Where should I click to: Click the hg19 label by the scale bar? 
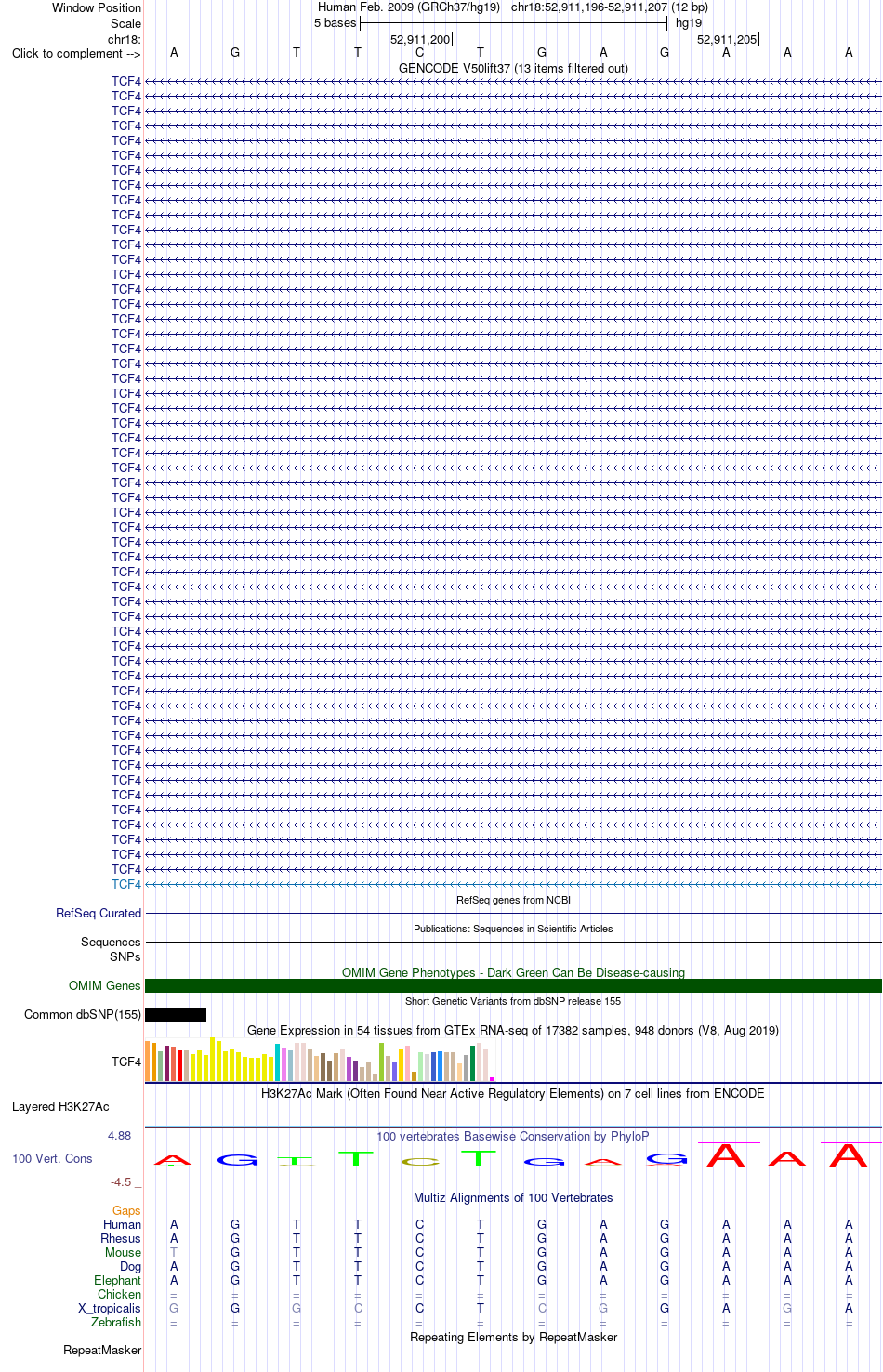click(689, 23)
